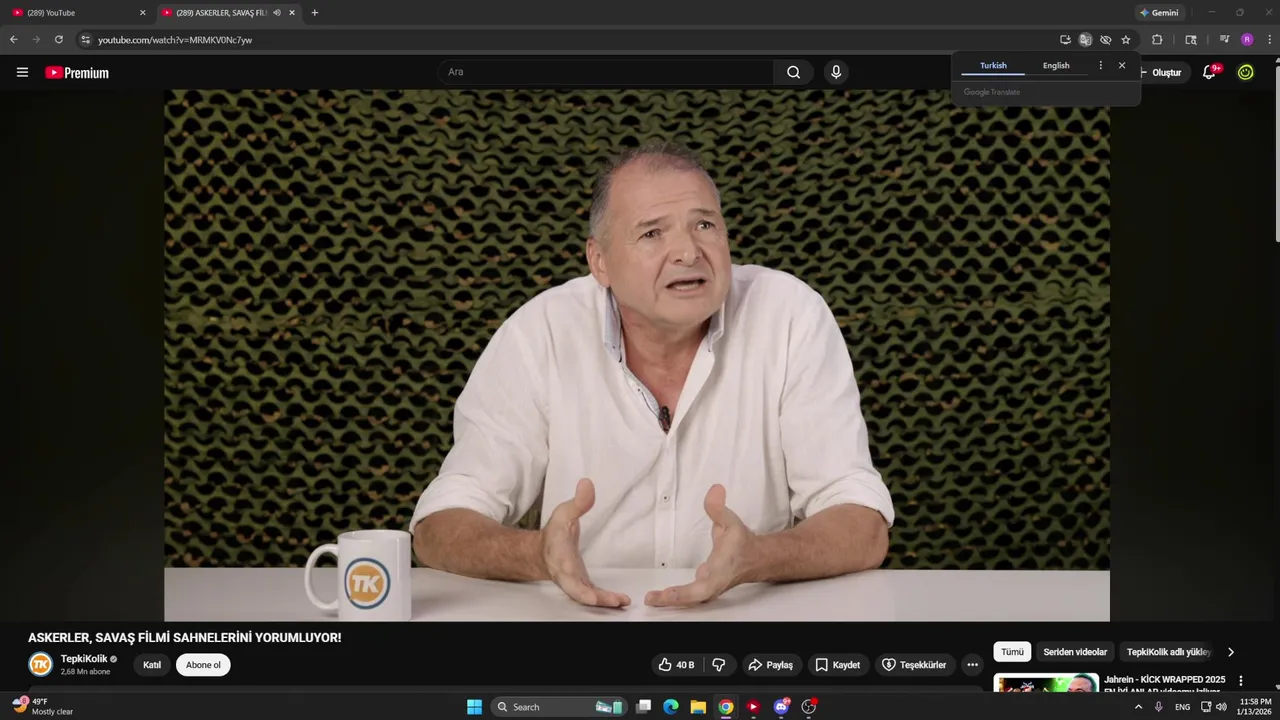Click the Windows taskbar Search box

pos(560,707)
